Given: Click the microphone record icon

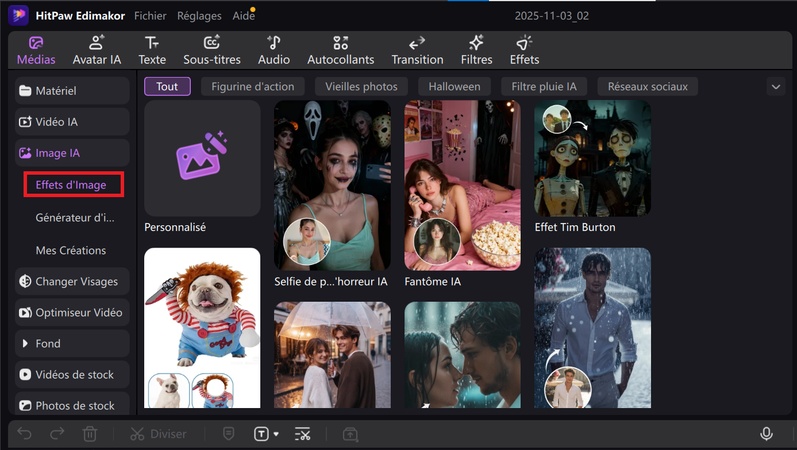Looking at the screenshot, I should (x=766, y=434).
